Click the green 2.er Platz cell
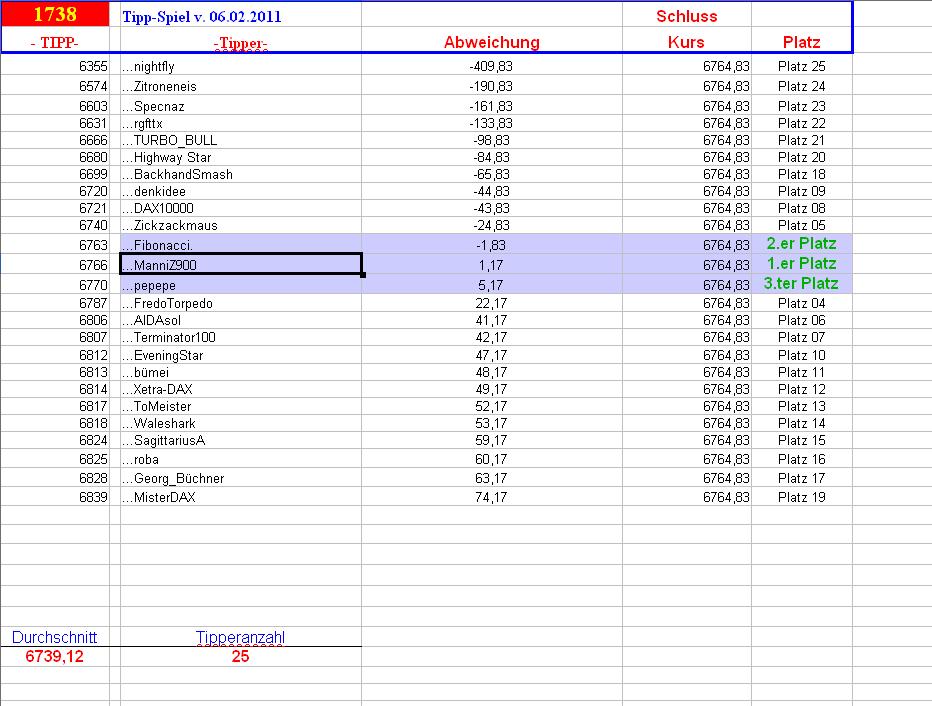Viewport: 932px width, 706px height. pos(801,244)
